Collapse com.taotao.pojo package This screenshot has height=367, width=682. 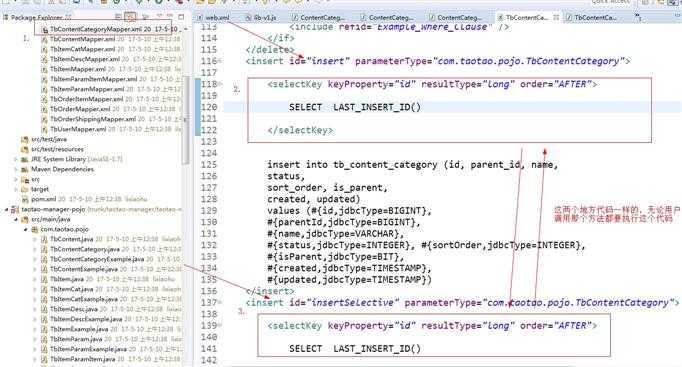pyautogui.click(x=26, y=229)
